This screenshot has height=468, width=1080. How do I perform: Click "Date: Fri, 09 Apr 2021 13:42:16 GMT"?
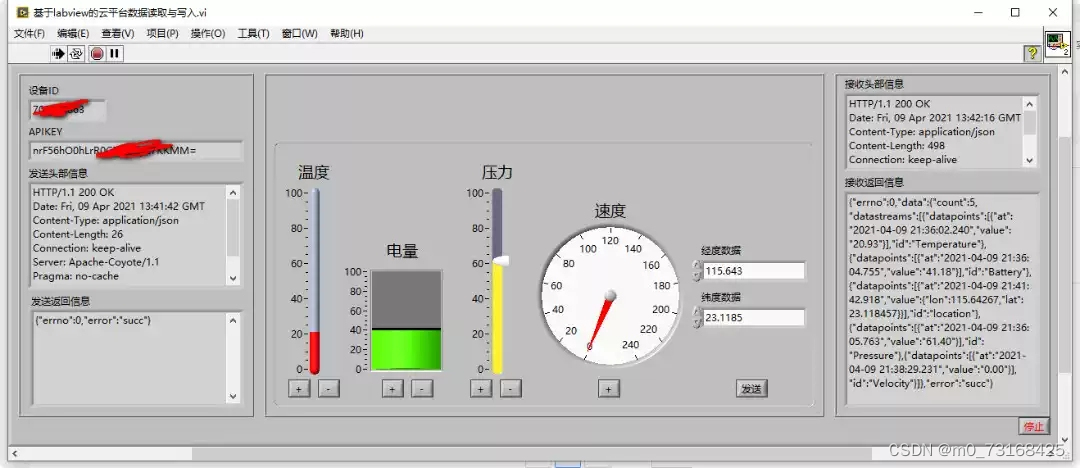click(935, 118)
